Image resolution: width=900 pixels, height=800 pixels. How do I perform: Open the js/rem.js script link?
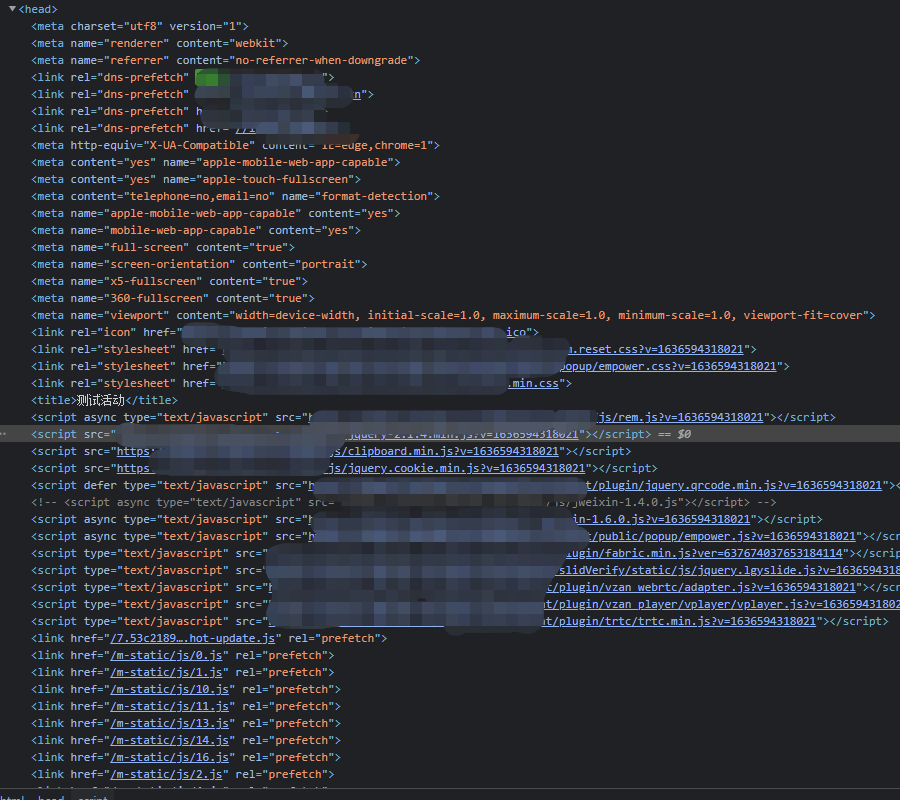coord(680,417)
